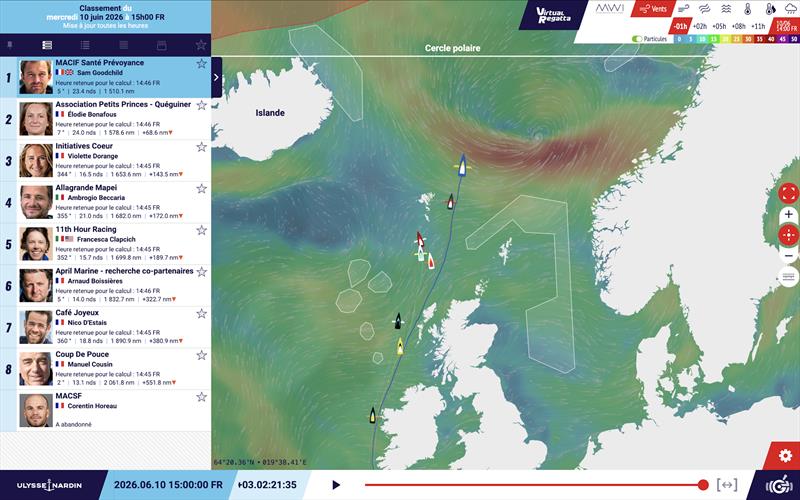Open MACSF Corentin Horeau entry
The height and width of the screenshot is (500, 800).
click(106, 411)
